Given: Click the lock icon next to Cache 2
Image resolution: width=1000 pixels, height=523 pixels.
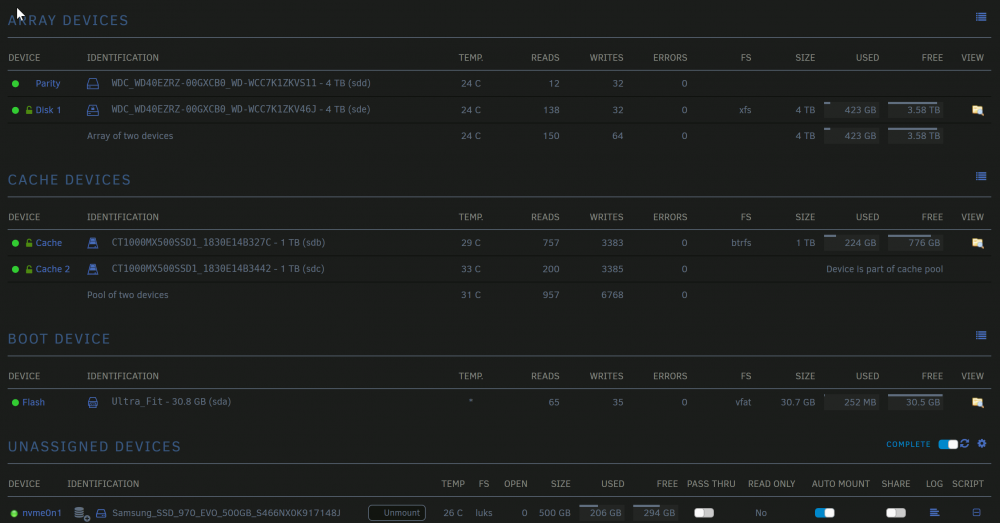Looking at the screenshot, I should [29, 269].
